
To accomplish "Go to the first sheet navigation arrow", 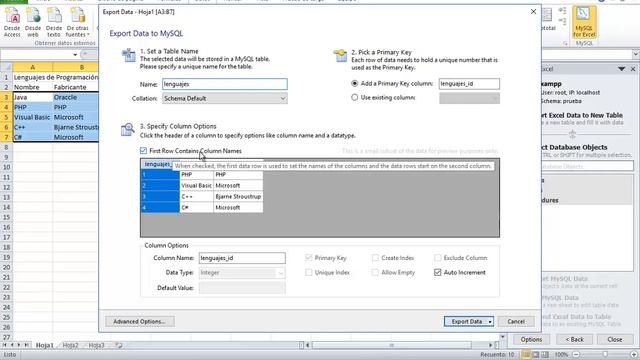I will point(4,345).
